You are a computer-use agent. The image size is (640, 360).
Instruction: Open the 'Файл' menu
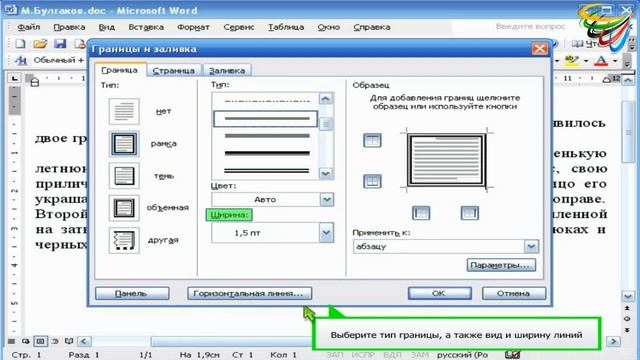[29, 27]
